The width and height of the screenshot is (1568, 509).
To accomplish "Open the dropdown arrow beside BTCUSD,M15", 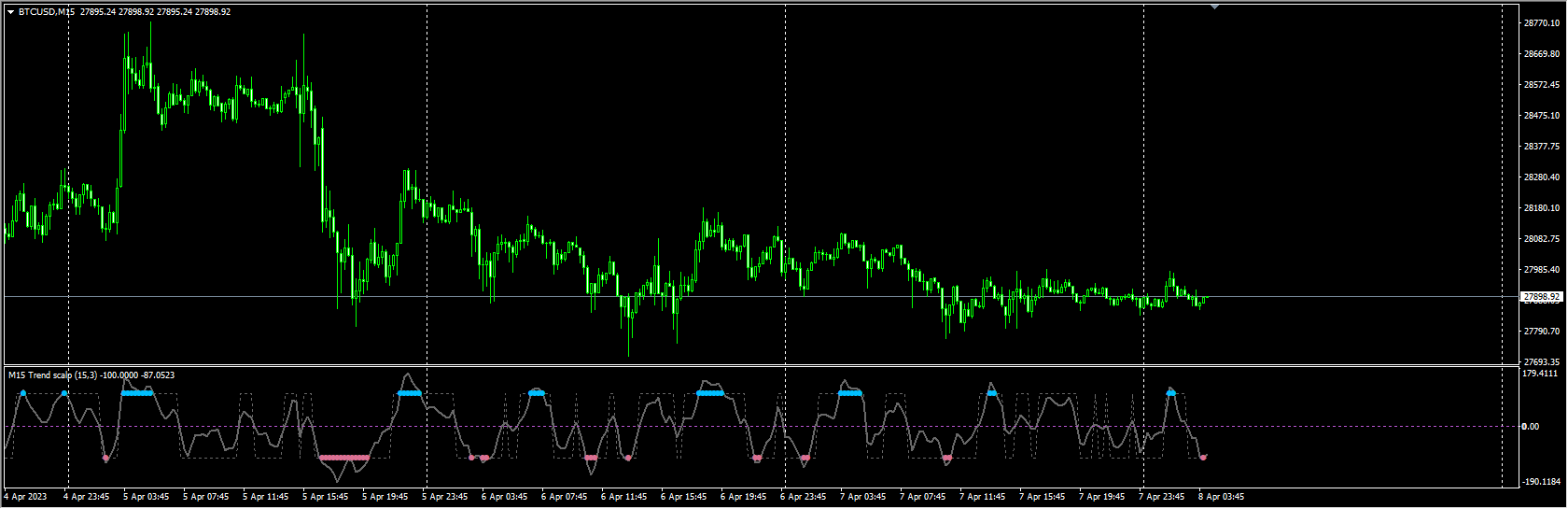I will click(x=10, y=12).
